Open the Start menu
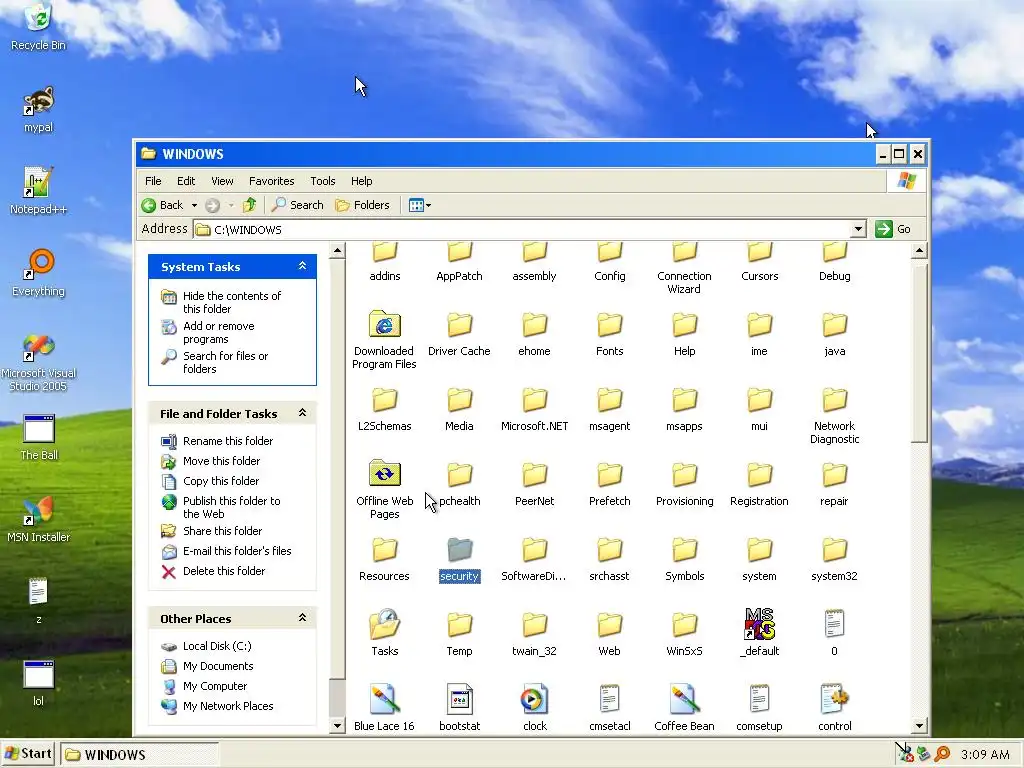The width and height of the screenshot is (1024, 768). (x=29, y=754)
